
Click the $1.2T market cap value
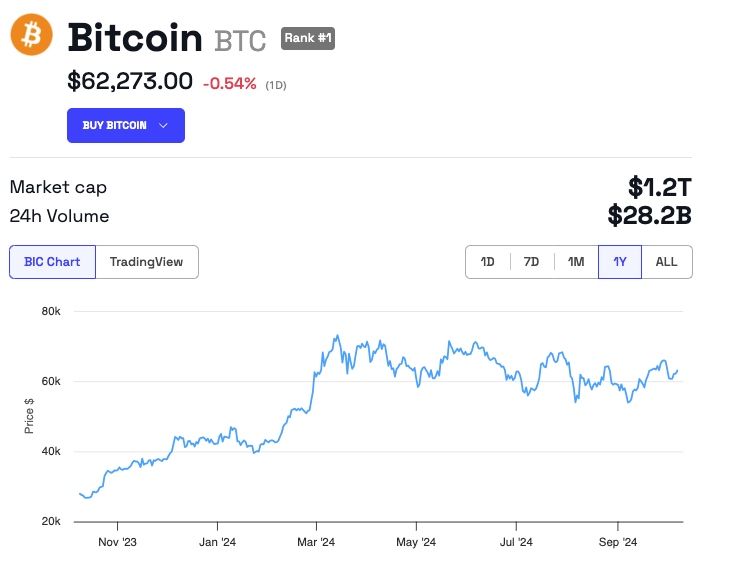click(659, 187)
